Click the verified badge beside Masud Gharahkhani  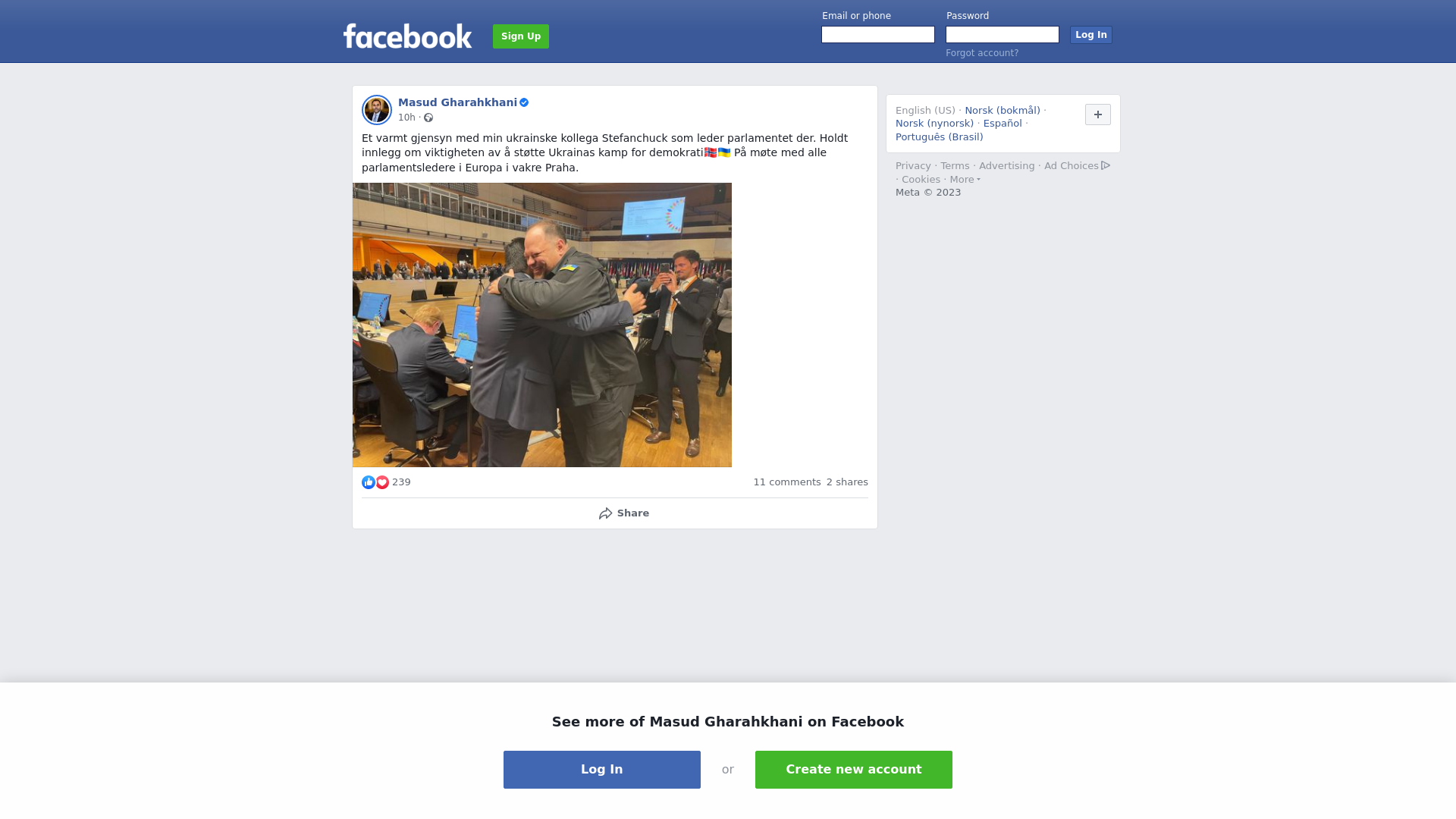524,102
